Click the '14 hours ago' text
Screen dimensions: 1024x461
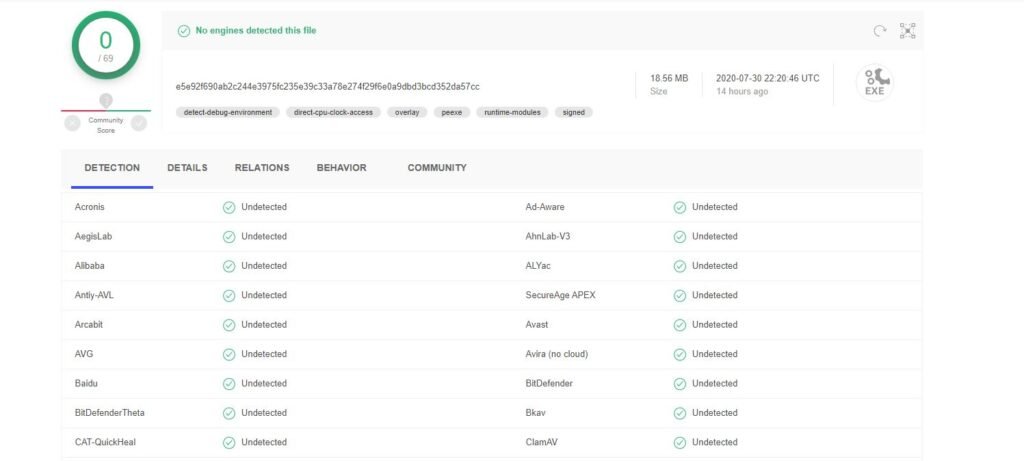click(742, 91)
